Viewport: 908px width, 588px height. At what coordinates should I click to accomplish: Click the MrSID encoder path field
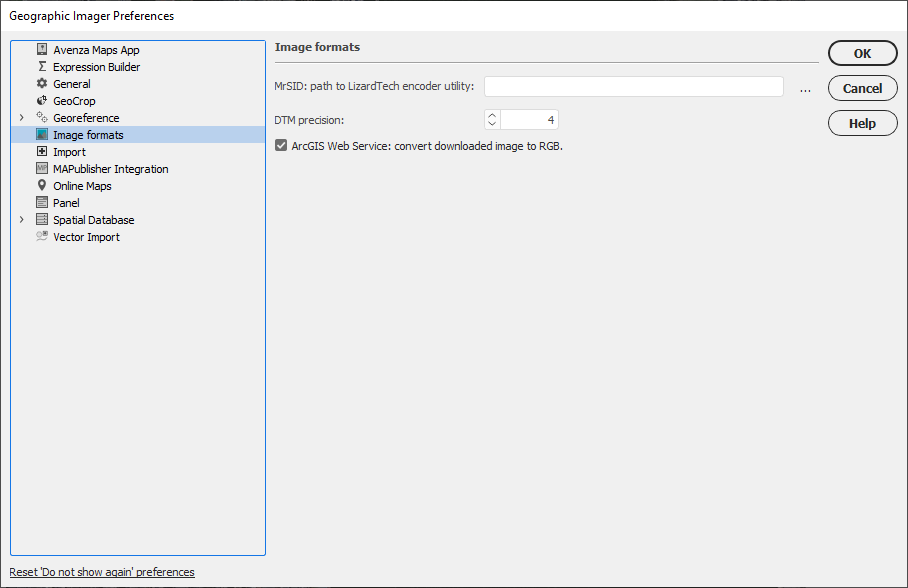point(633,86)
